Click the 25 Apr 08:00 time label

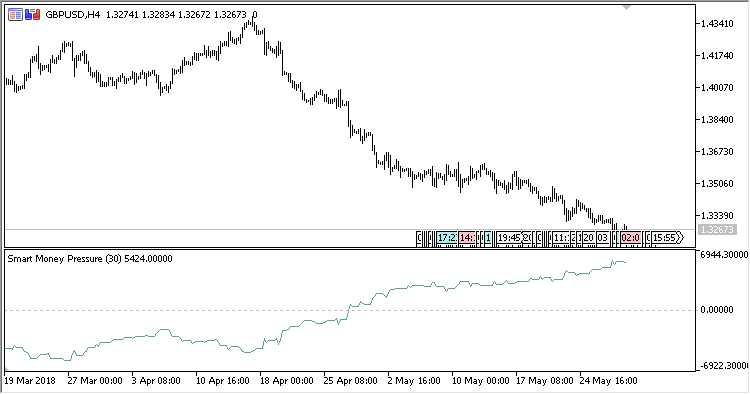tap(351, 381)
